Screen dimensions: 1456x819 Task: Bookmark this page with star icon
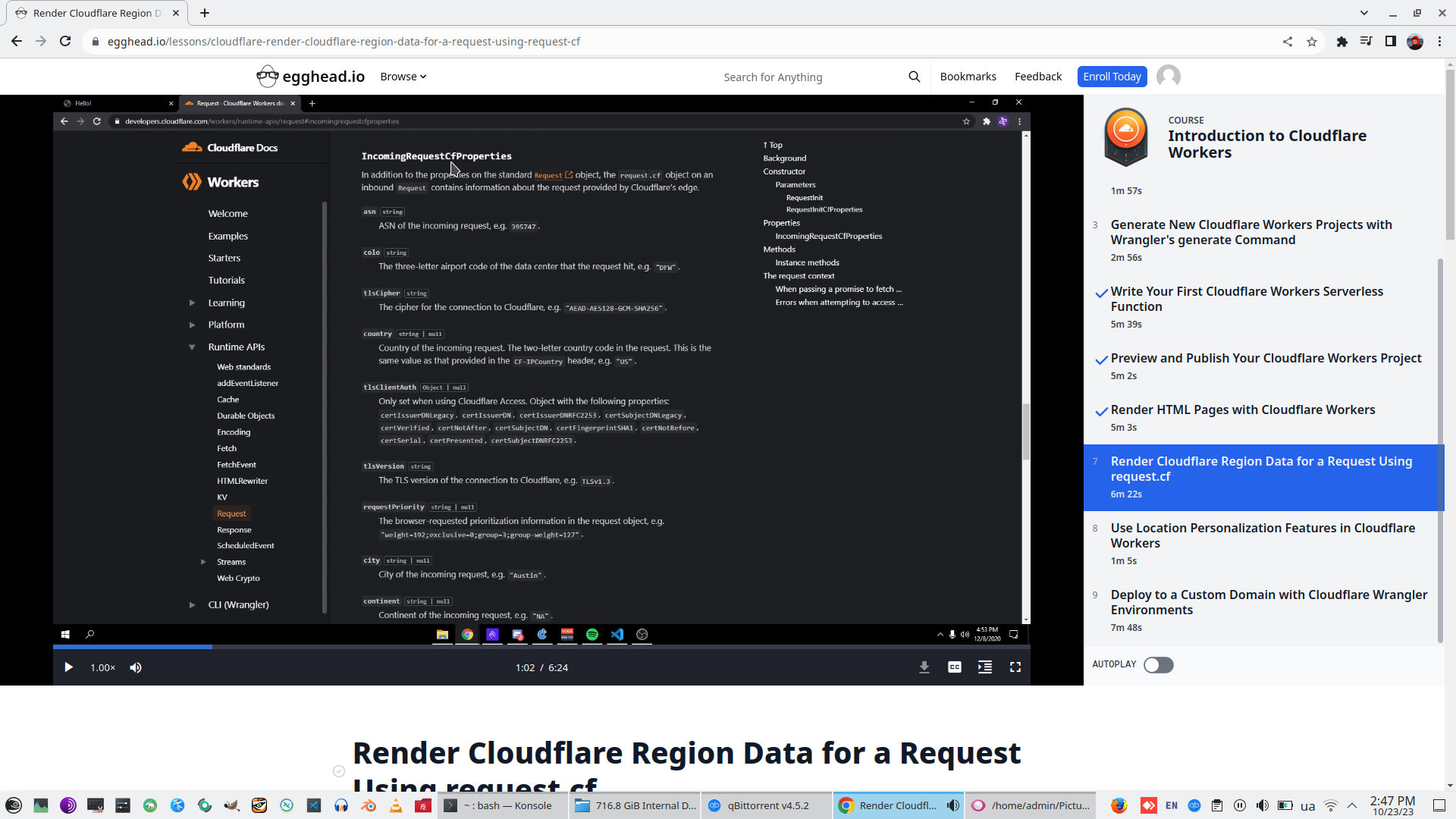click(1312, 42)
